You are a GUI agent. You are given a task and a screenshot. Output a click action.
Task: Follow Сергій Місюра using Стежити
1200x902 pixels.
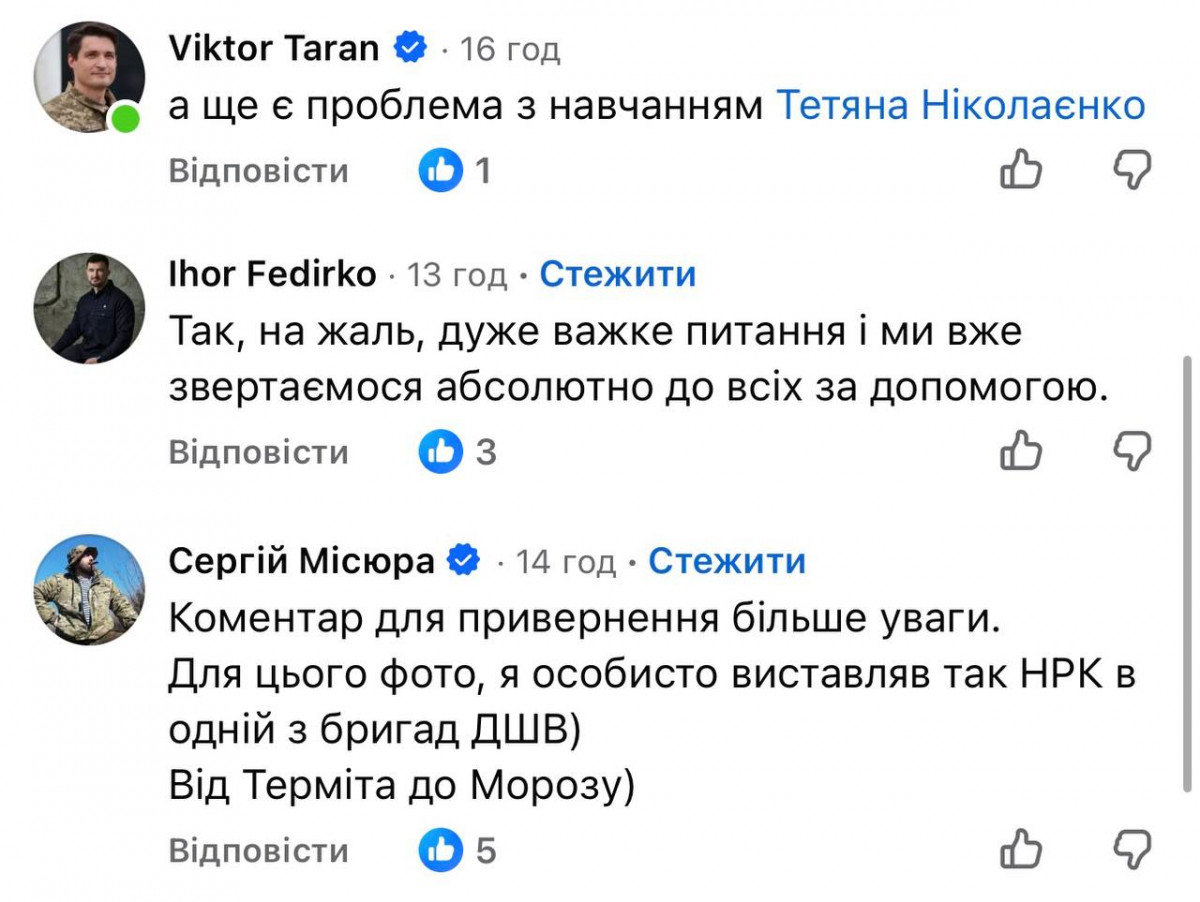pos(726,562)
